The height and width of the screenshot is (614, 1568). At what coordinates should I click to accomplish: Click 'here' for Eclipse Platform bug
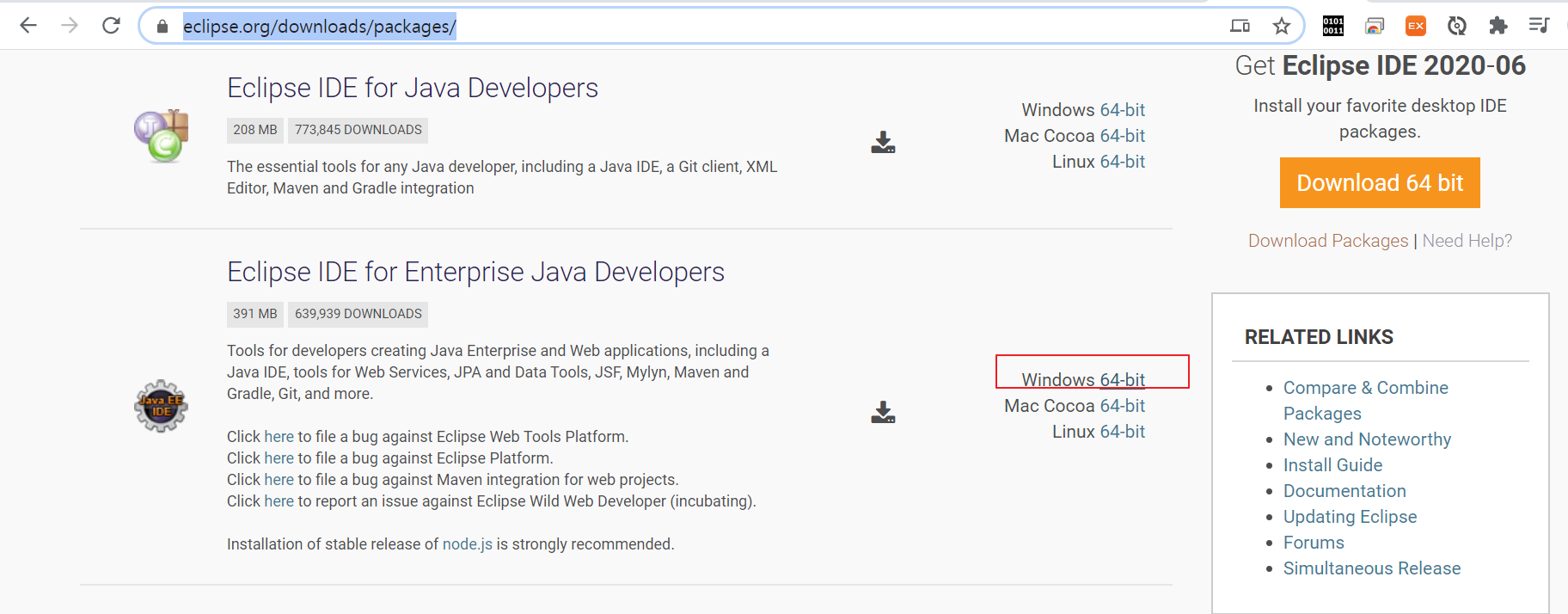point(279,458)
